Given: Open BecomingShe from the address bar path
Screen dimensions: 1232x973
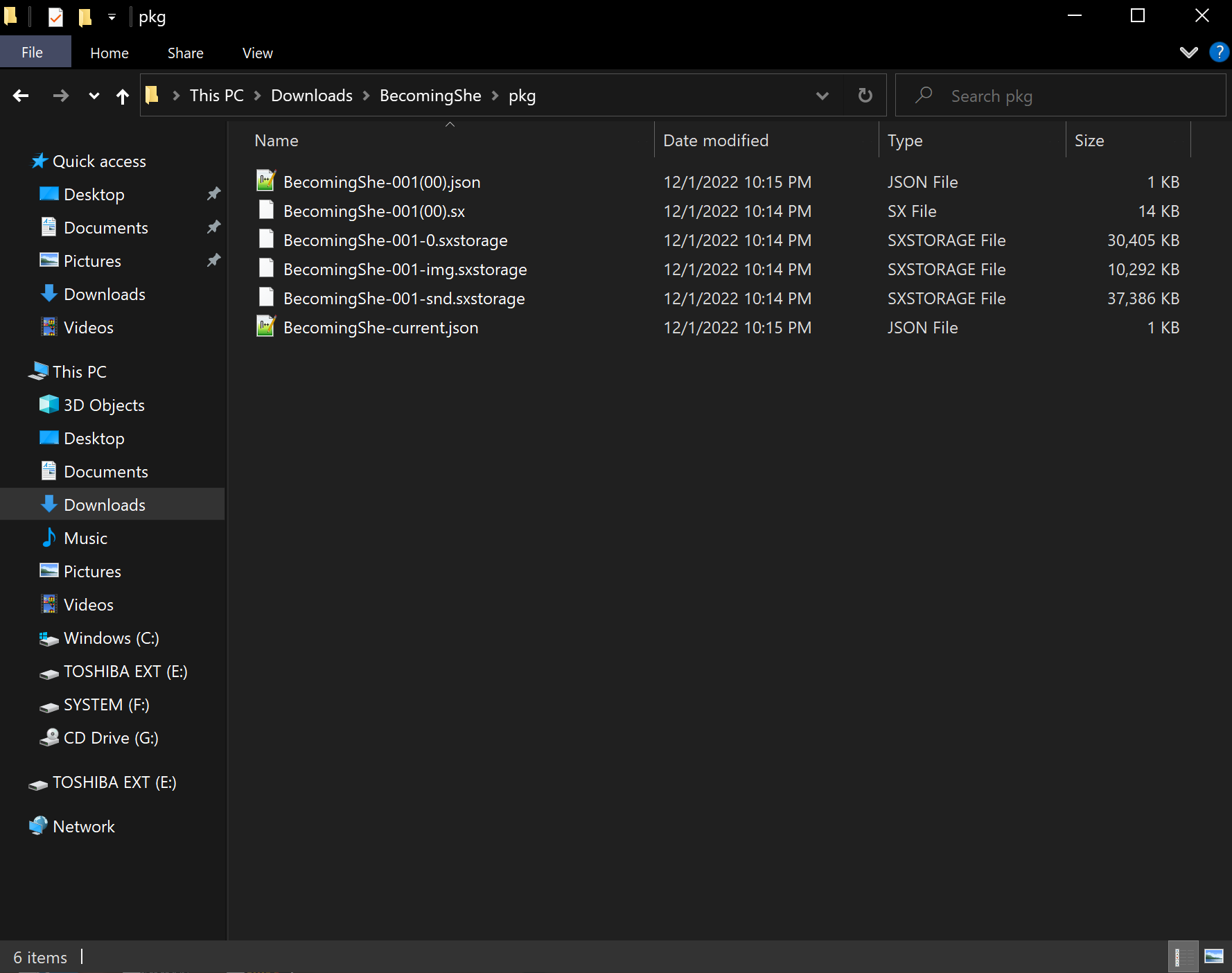Looking at the screenshot, I should click(430, 96).
